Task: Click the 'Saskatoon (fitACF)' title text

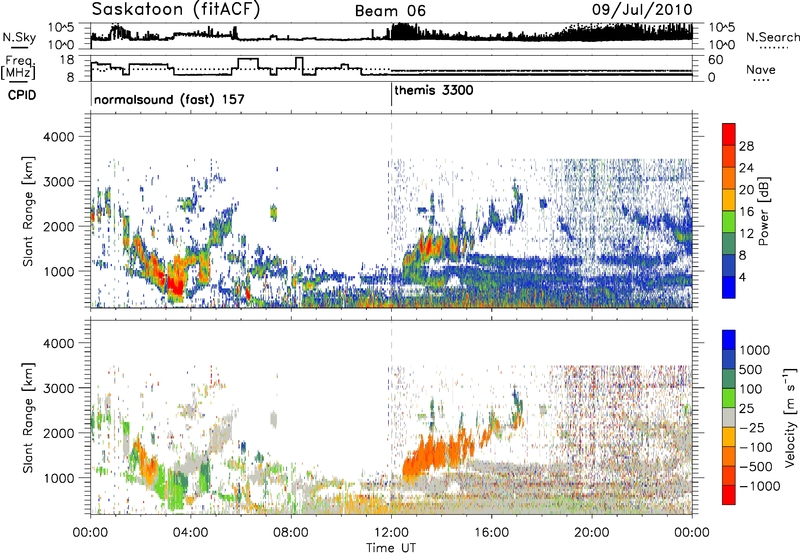Action: [176, 10]
